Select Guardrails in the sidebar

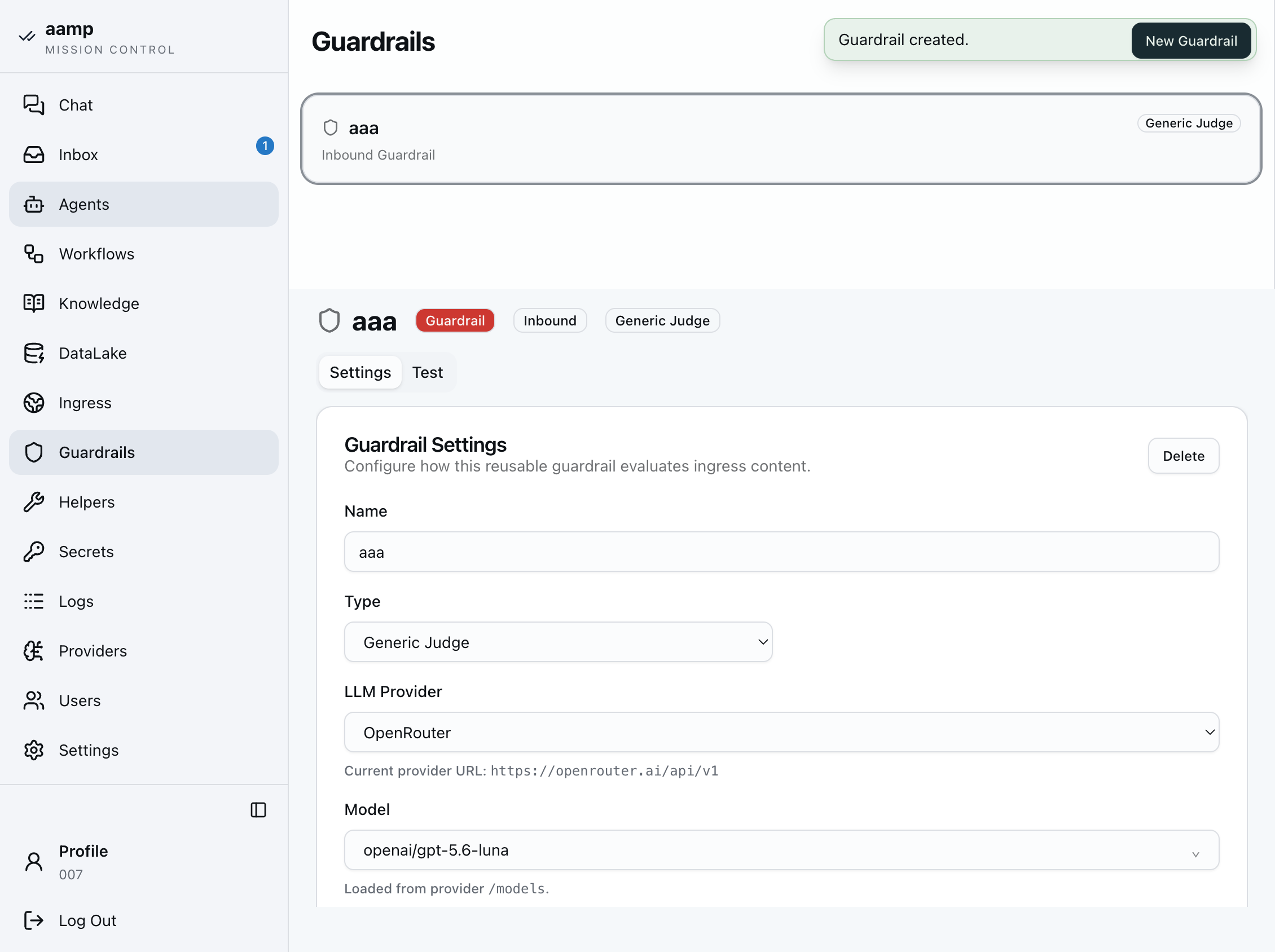tap(143, 452)
